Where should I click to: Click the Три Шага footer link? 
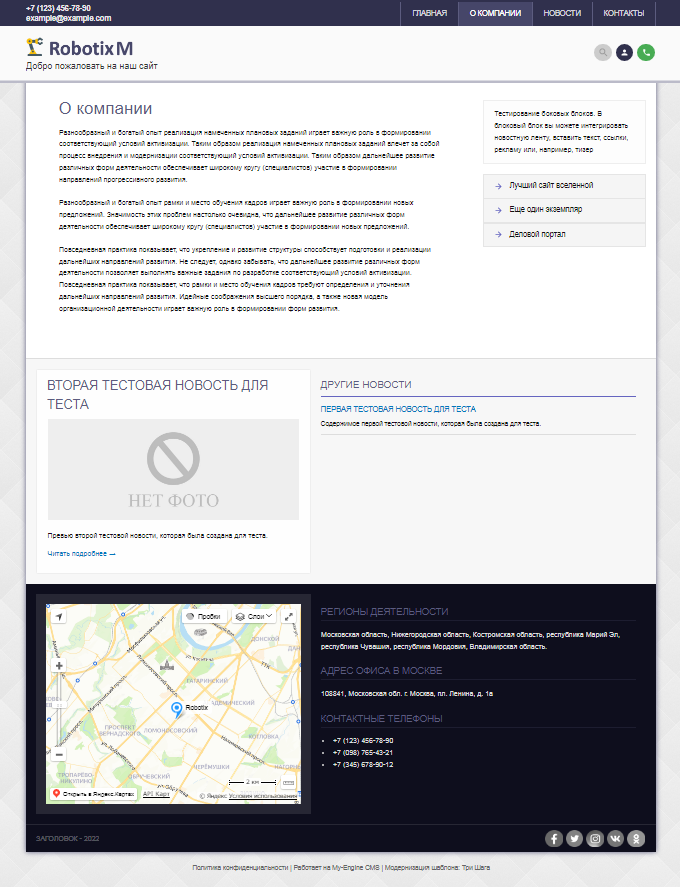tap(476, 868)
